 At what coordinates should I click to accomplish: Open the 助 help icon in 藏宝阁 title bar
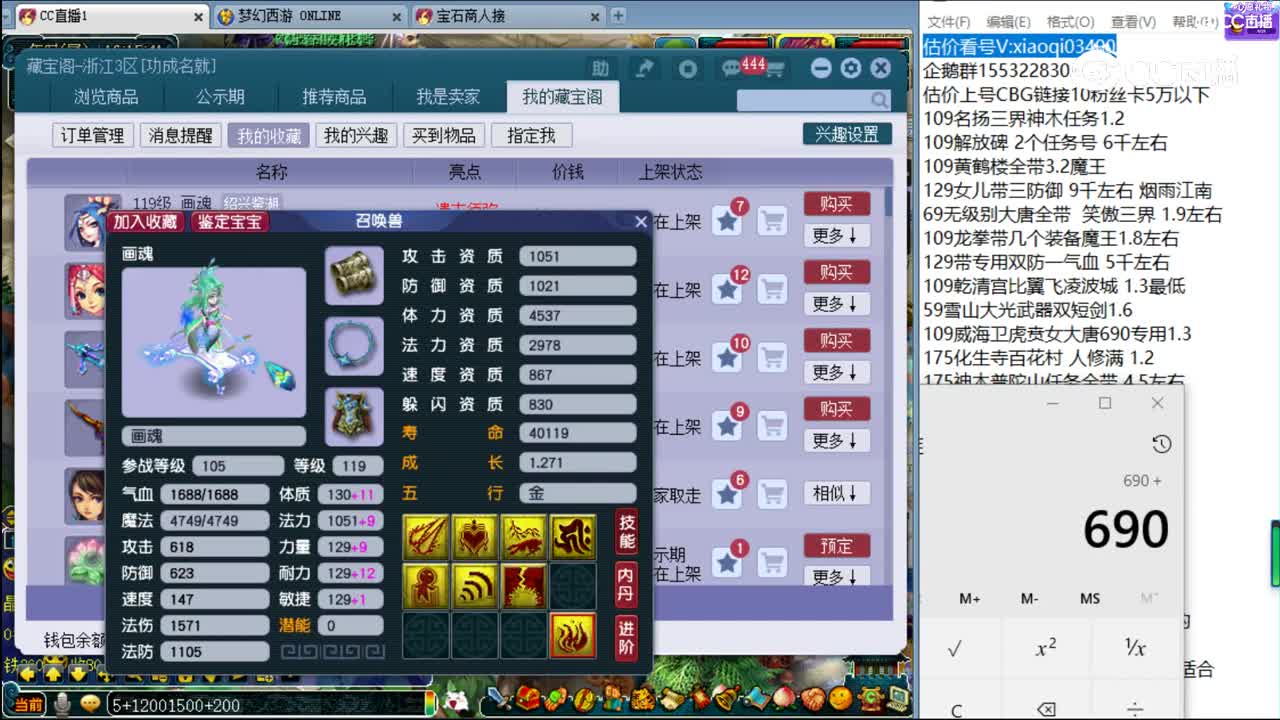pyautogui.click(x=600, y=68)
